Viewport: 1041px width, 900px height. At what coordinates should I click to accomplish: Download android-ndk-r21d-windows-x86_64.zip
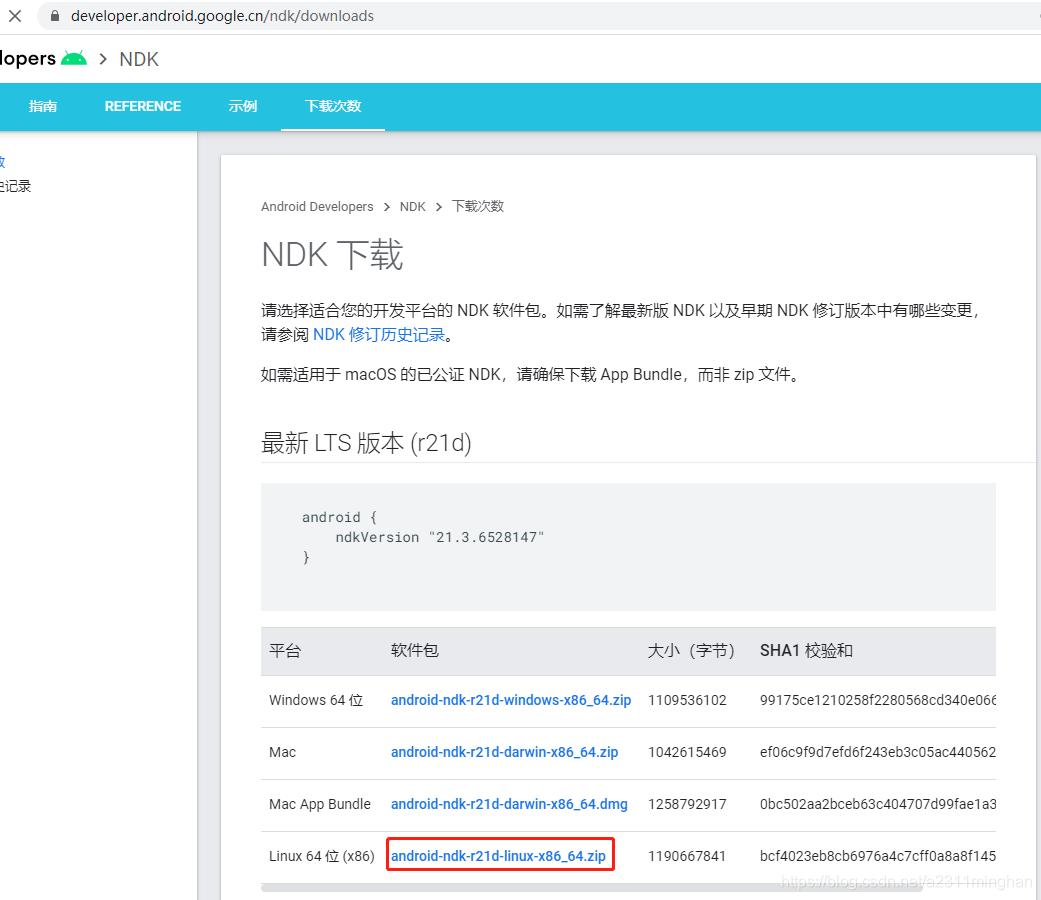pyautogui.click(x=511, y=700)
